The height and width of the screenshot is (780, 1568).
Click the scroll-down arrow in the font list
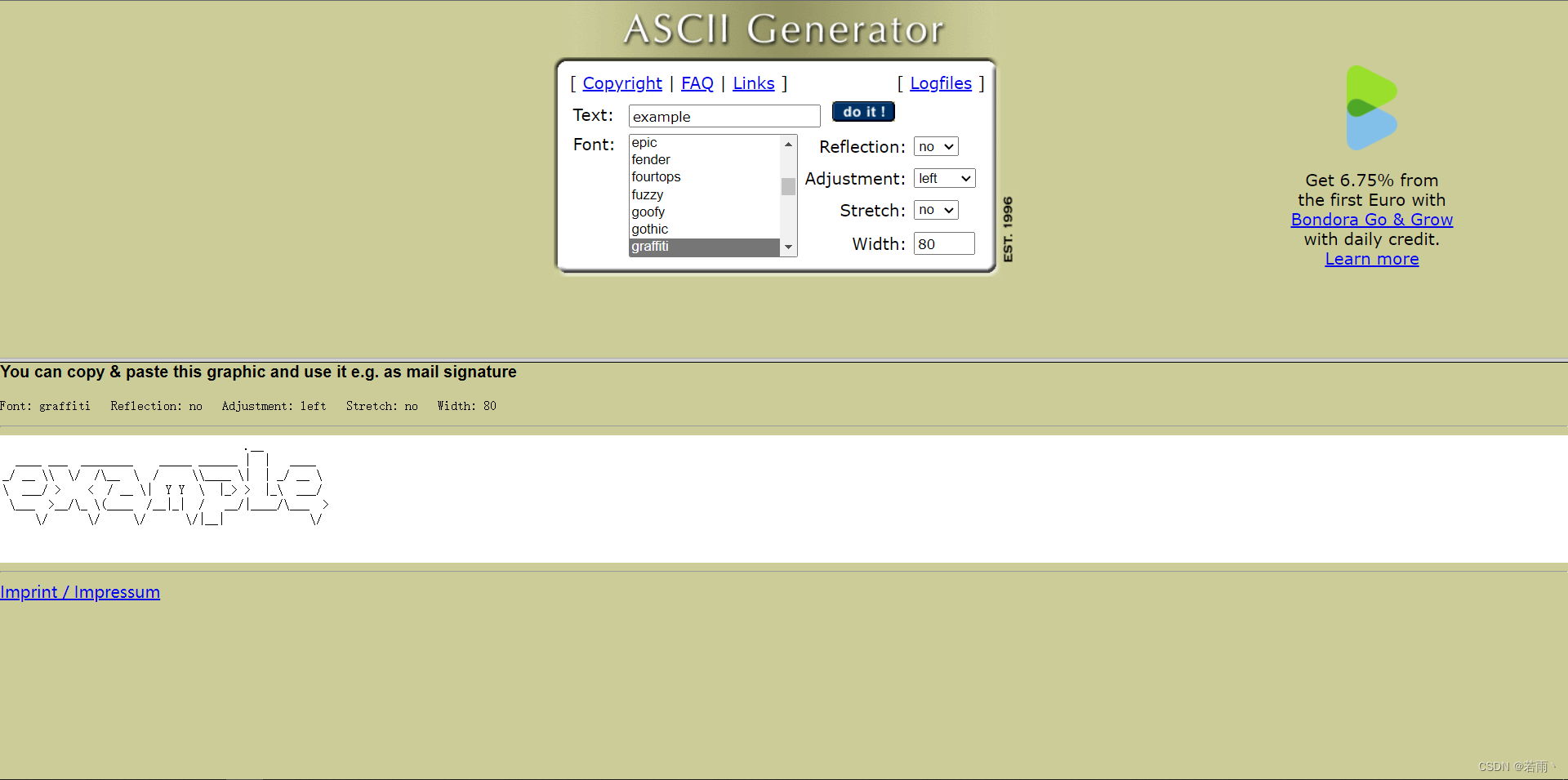coord(787,247)
